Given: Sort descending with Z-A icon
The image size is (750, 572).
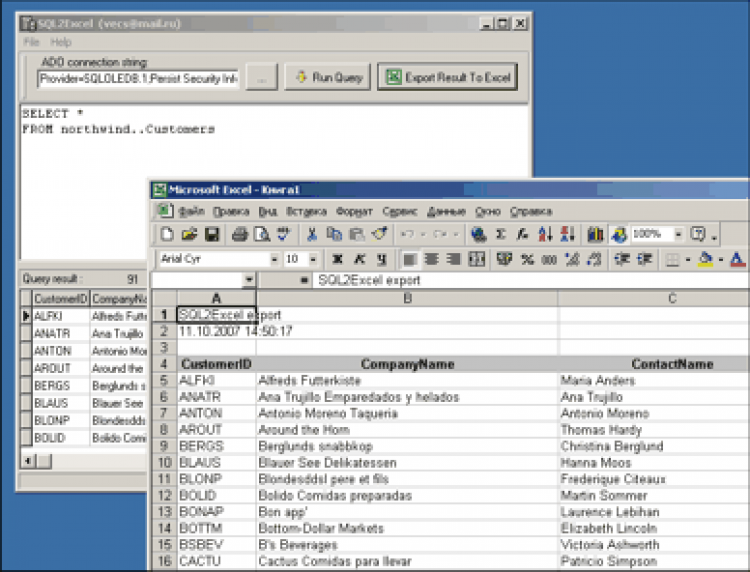Looking at the screenshot, I should (567, 234).
